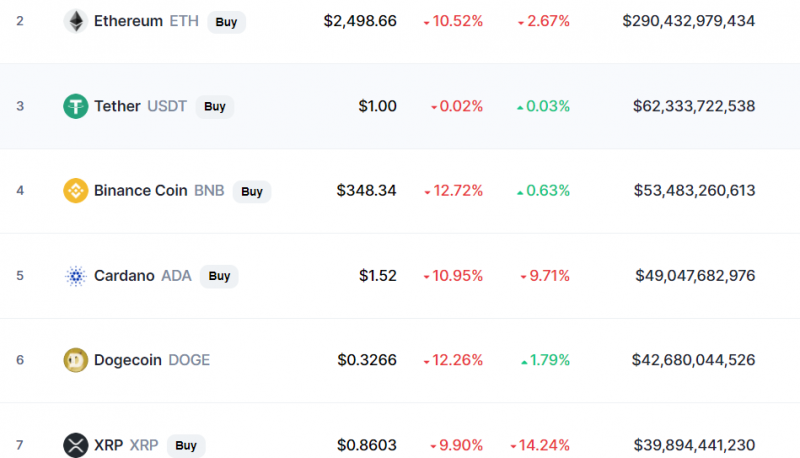Screen dimensions: 800x458
Task: Open the Cardano name link
Action: coord(124,276)
